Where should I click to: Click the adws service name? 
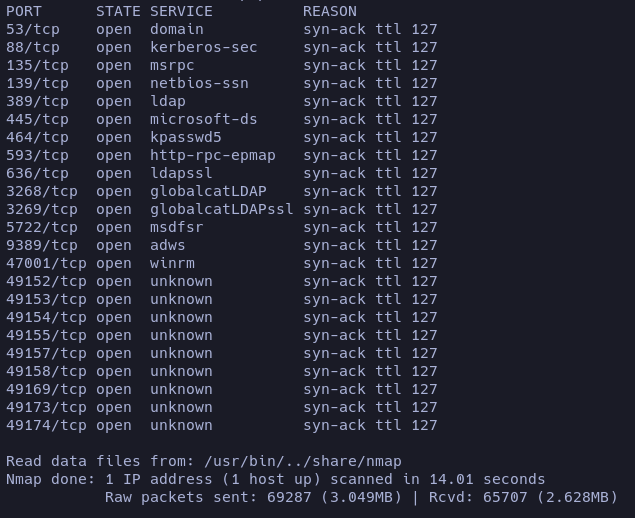tap(167, 245)
